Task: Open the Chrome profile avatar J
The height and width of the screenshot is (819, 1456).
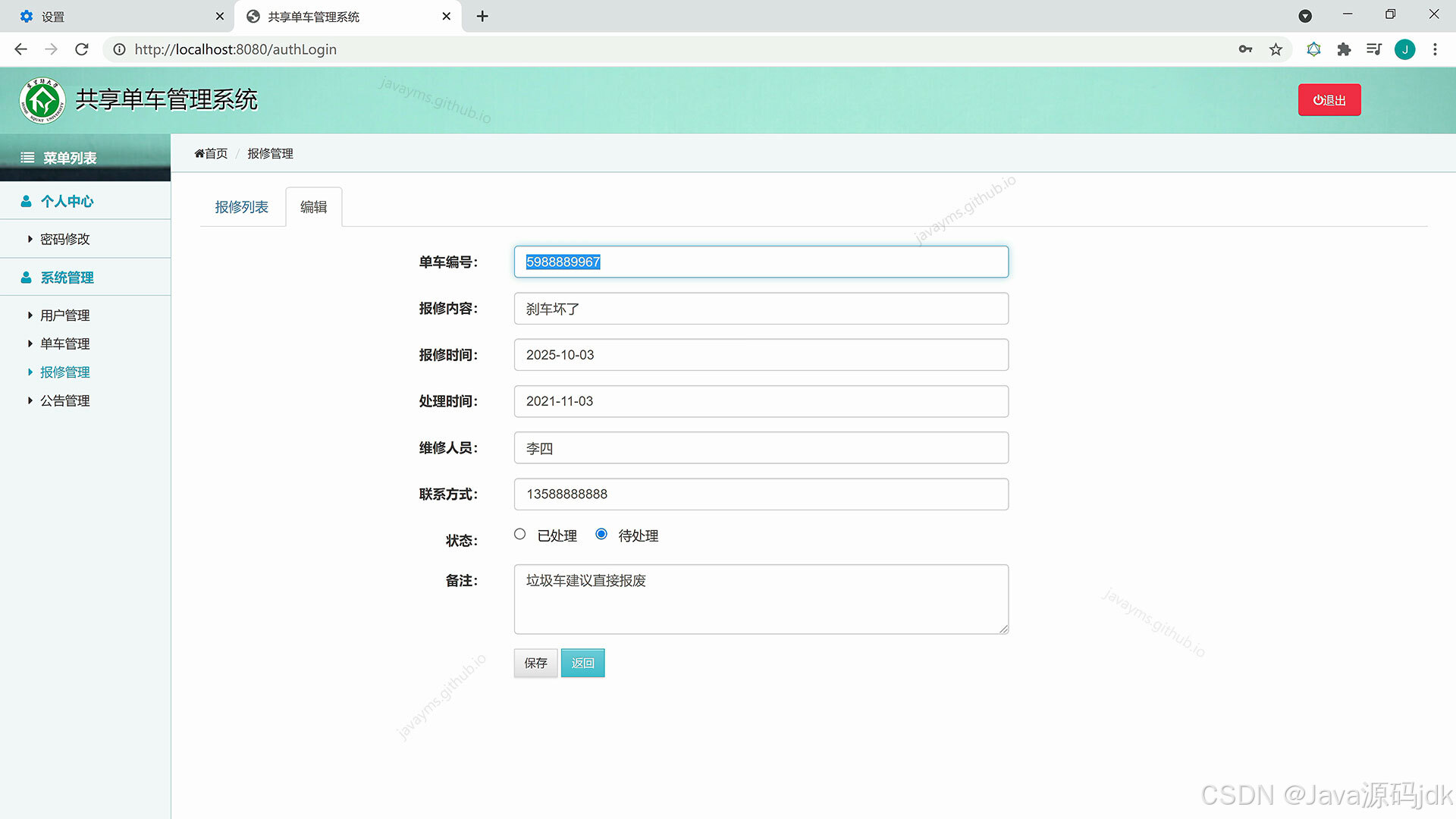Action: pyautogui.click(x=1404, y=49)
